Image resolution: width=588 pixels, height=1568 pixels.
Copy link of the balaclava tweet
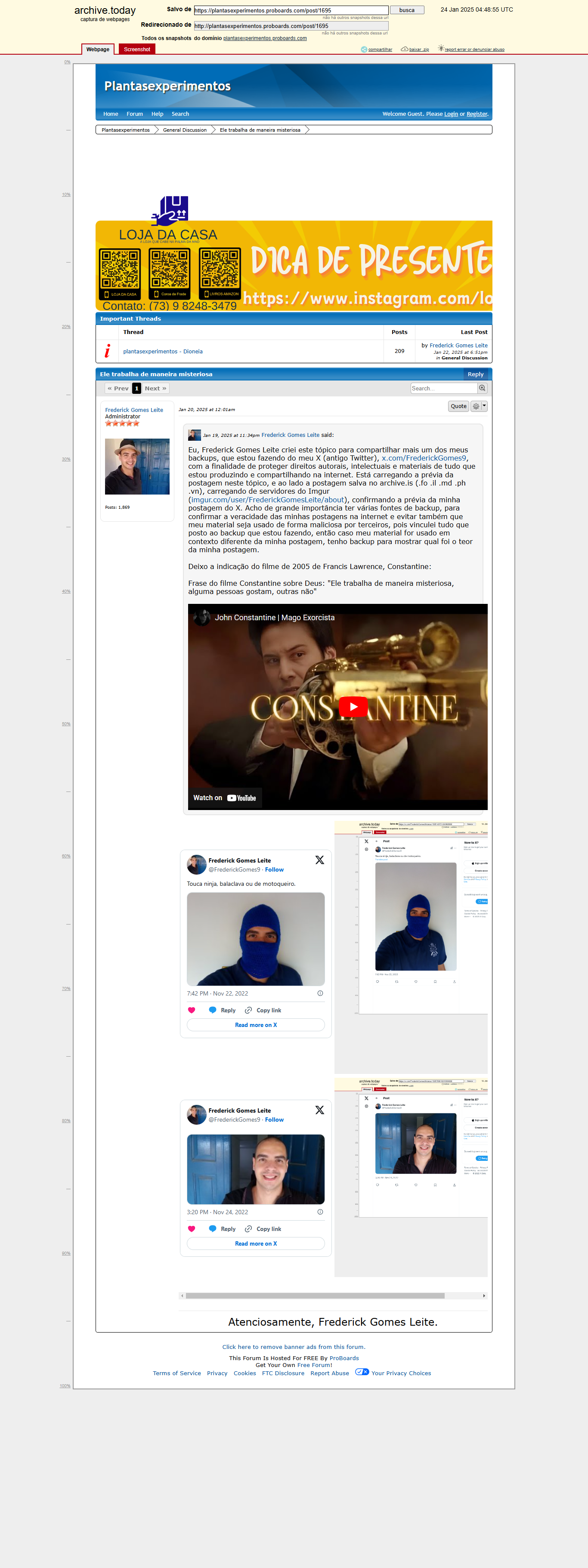pos(263,1010)
